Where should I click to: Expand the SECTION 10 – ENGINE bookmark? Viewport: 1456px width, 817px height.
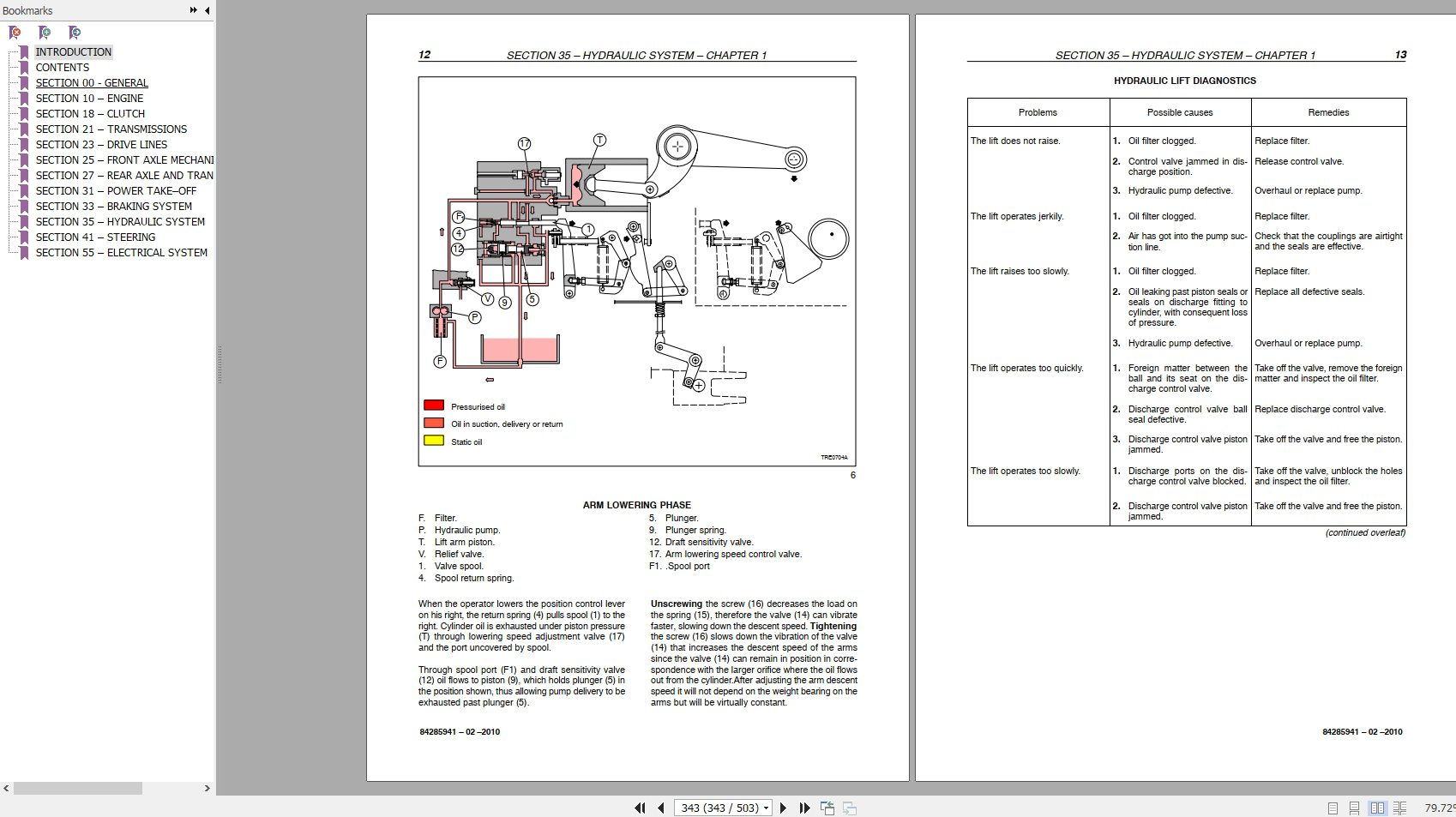25,98
